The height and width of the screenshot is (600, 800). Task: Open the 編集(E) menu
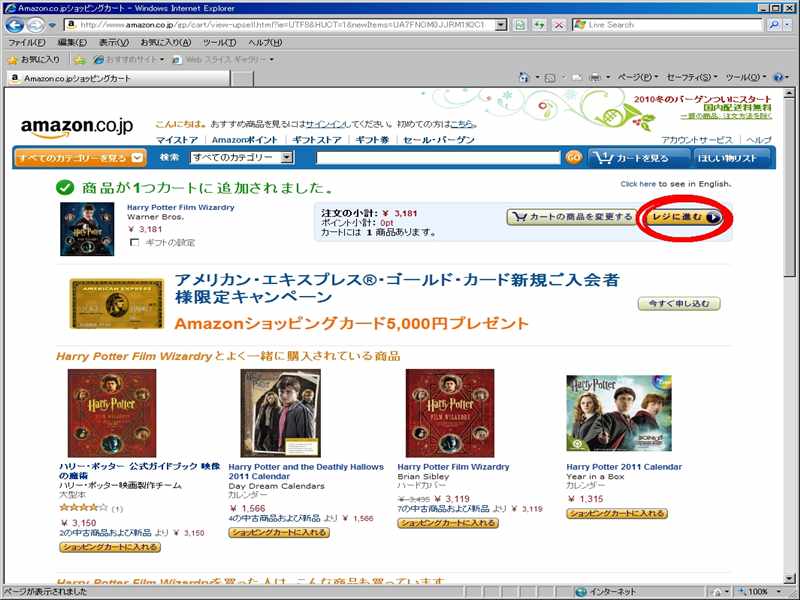72,43
